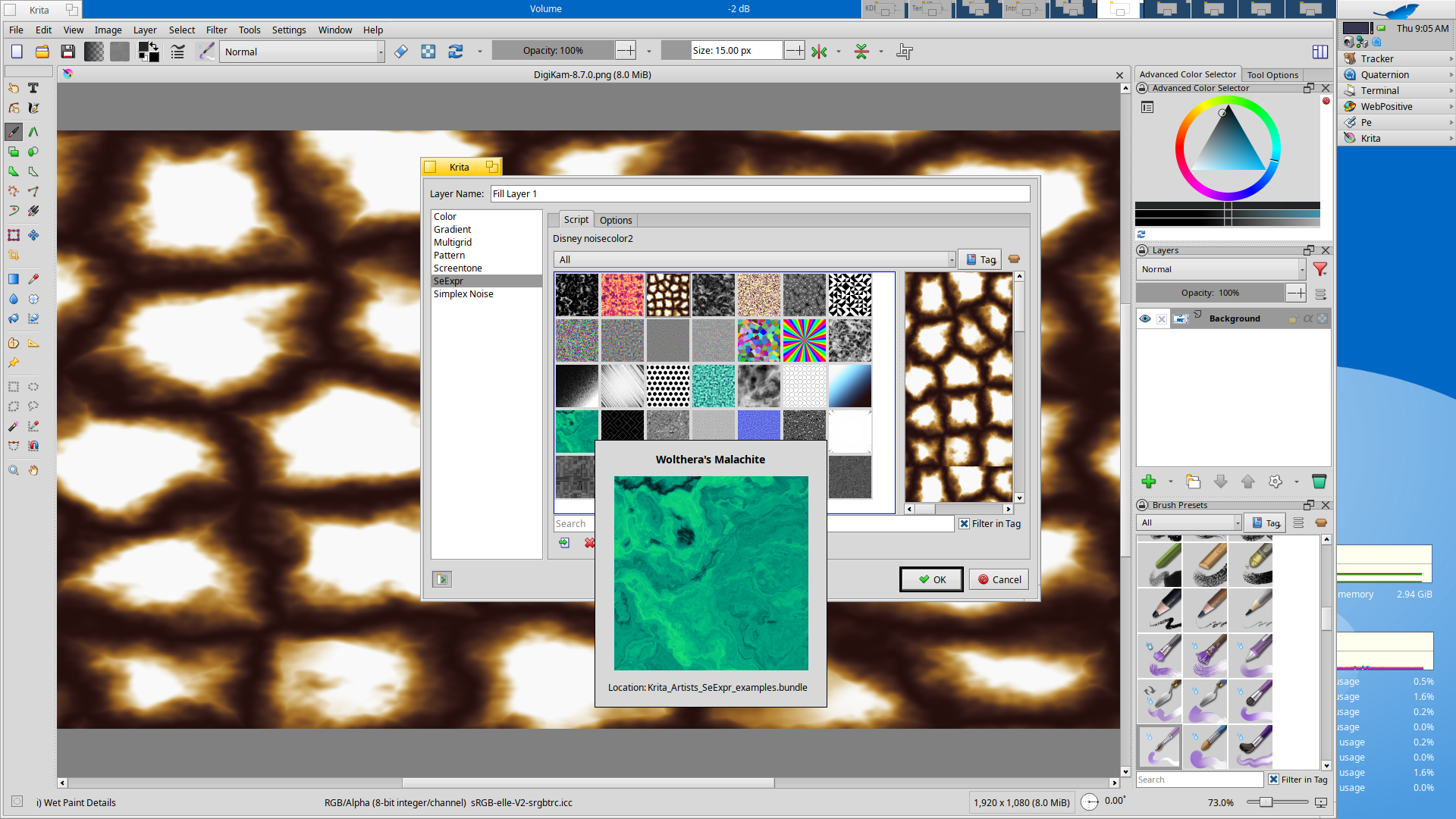Click Cancel in fill layer dialog
1456x819 pixels.
click(x=999, y=579)
